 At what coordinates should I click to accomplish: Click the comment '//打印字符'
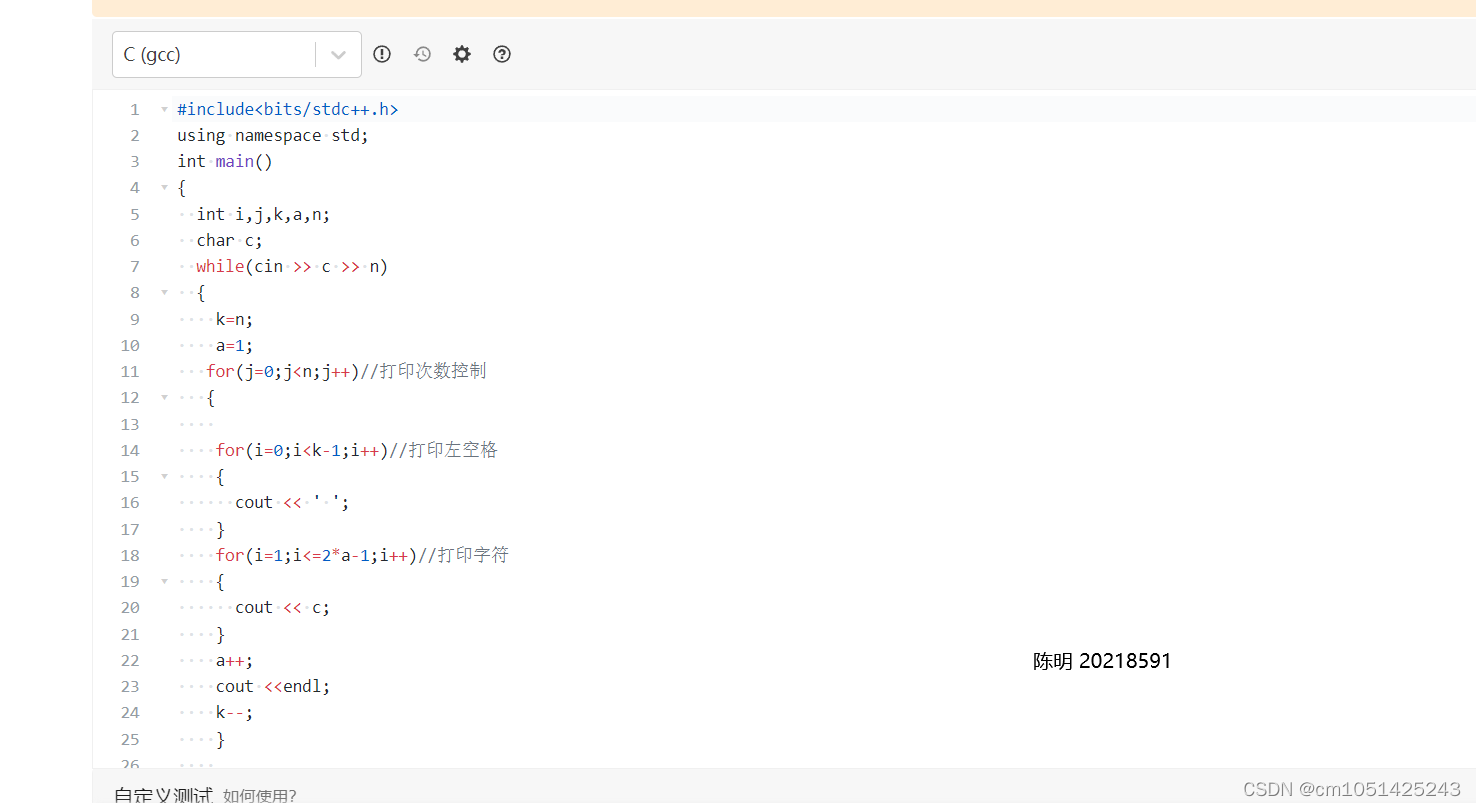pos(463,555)
